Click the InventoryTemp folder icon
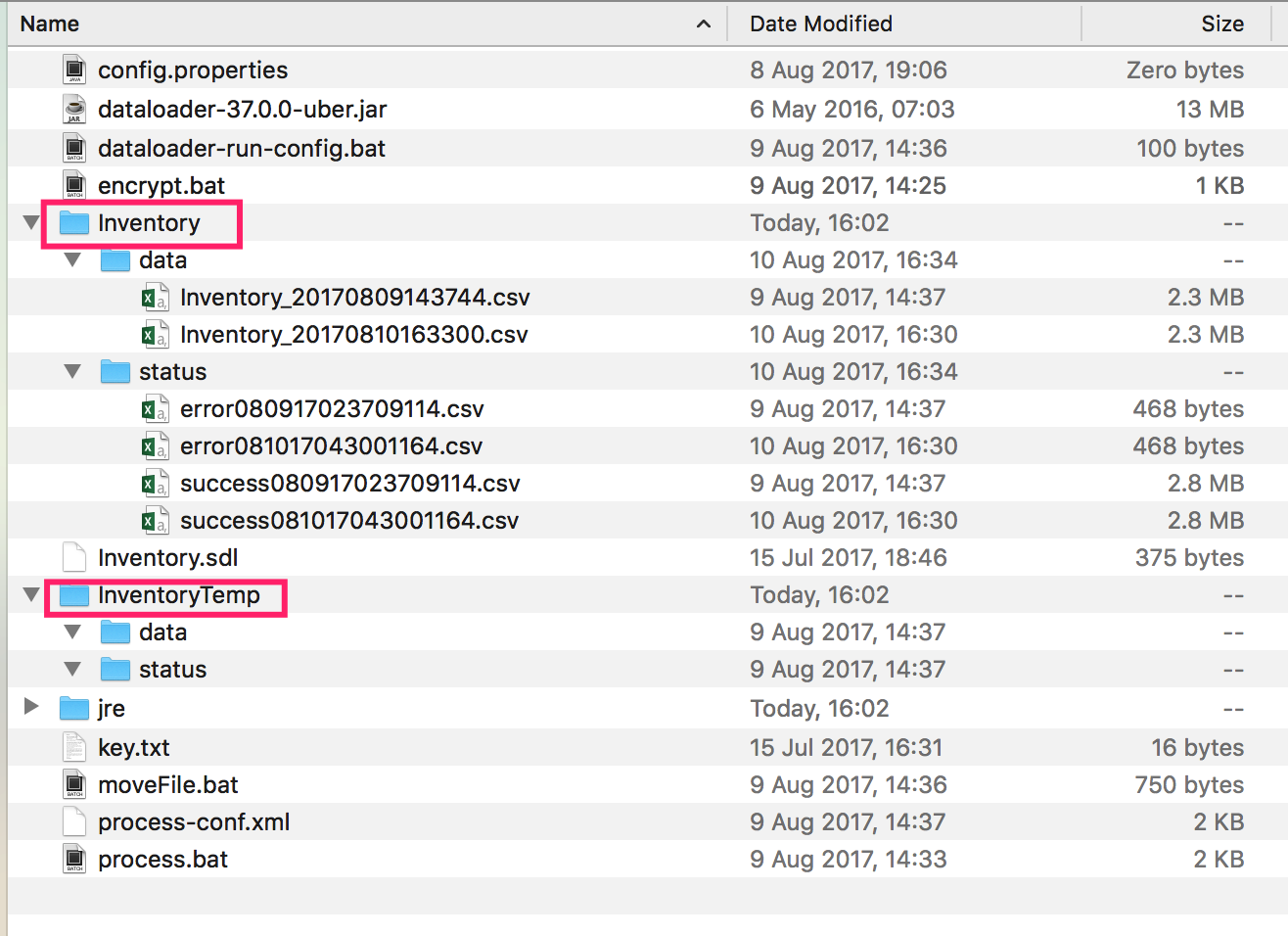1288x936 pixels. tap(74, 595)
